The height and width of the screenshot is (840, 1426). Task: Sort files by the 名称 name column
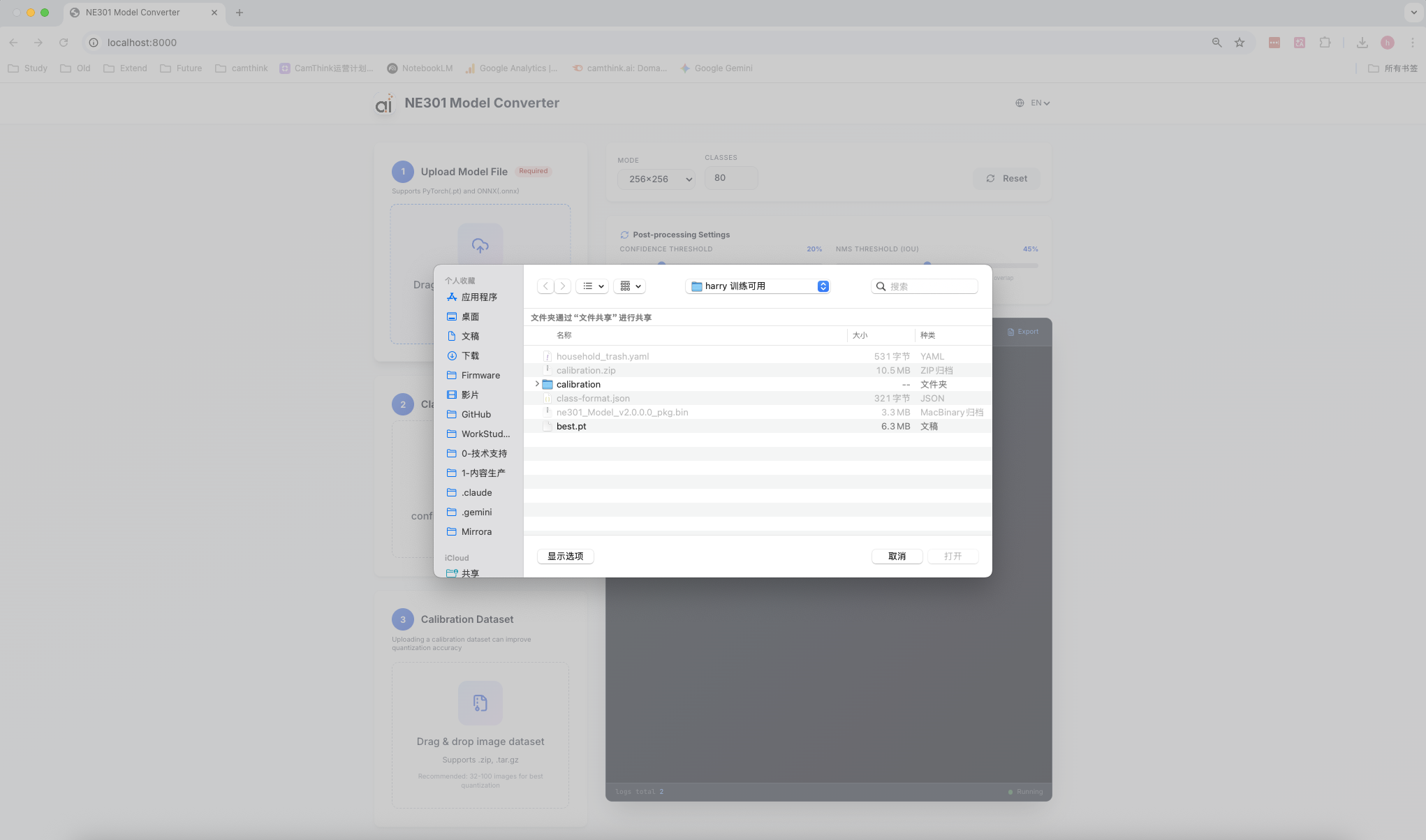(564, 335)
